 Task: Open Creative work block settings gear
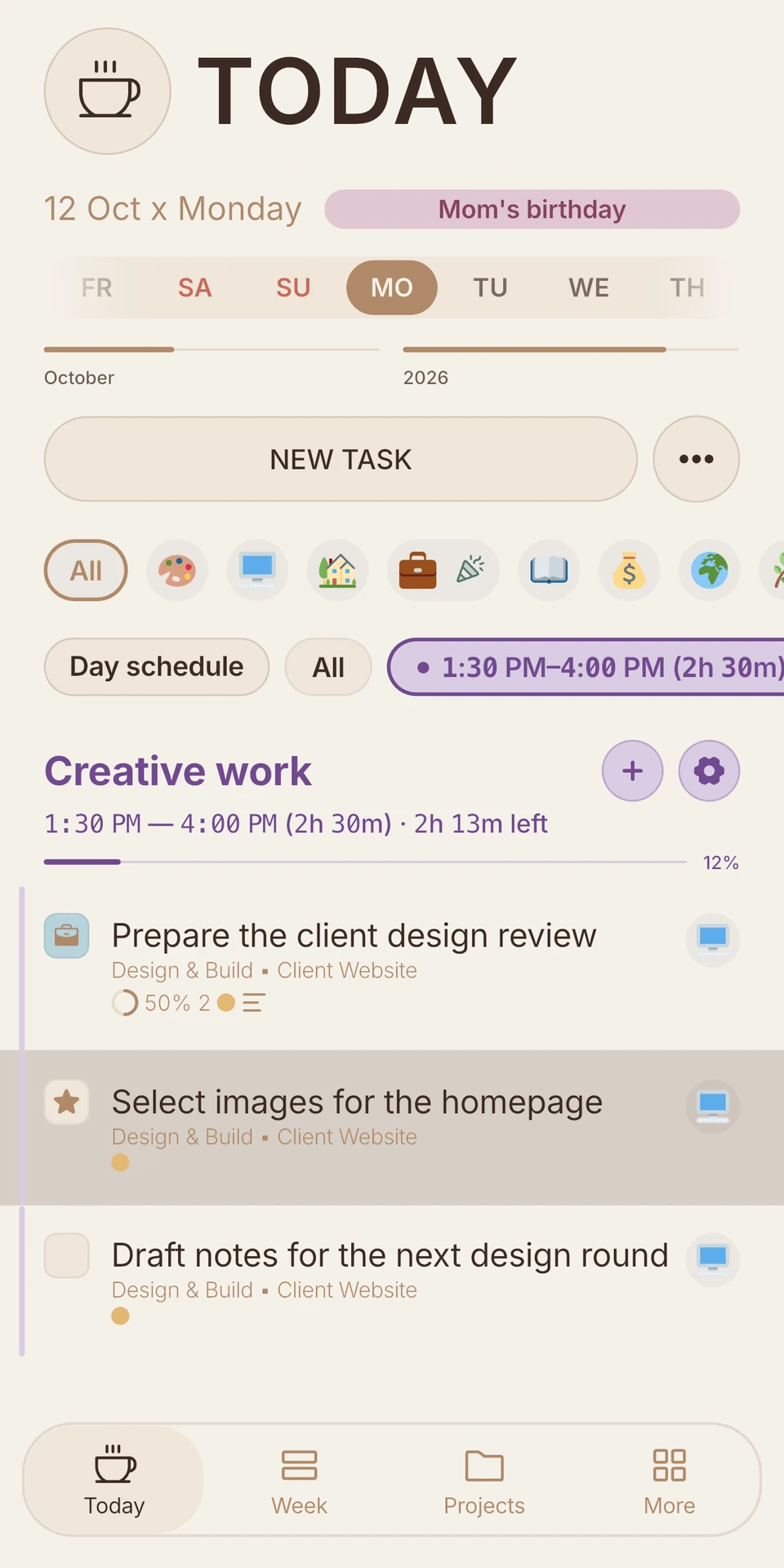pyautogui.click(x=709, y=771)
